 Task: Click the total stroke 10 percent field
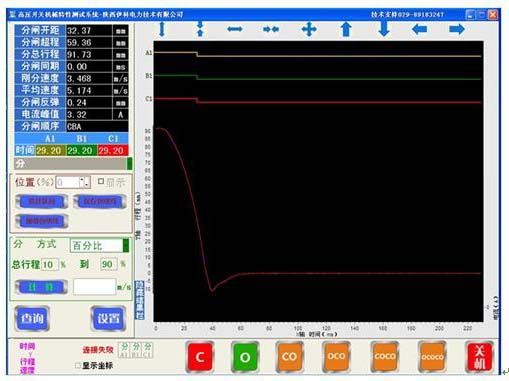(49, 265)
